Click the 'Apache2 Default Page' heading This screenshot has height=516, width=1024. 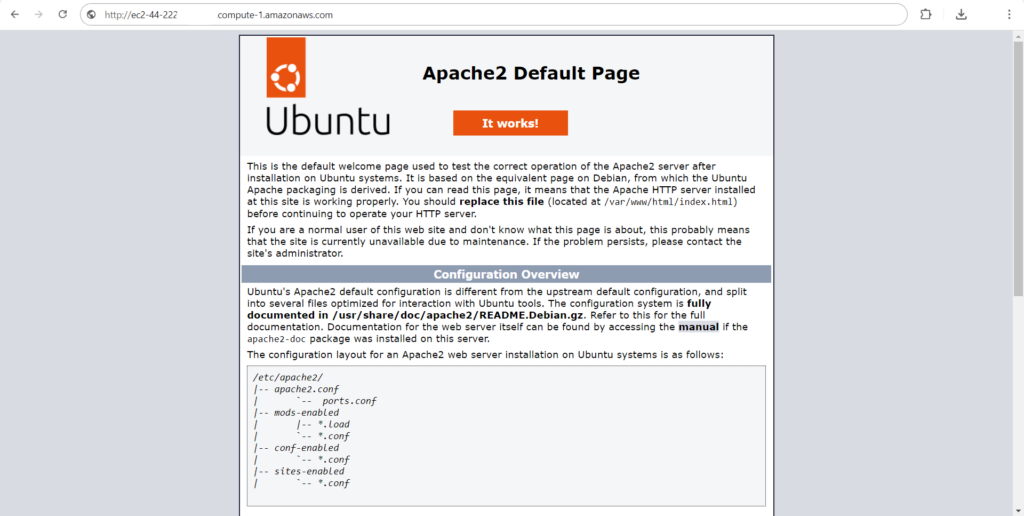tap(531, 73)
